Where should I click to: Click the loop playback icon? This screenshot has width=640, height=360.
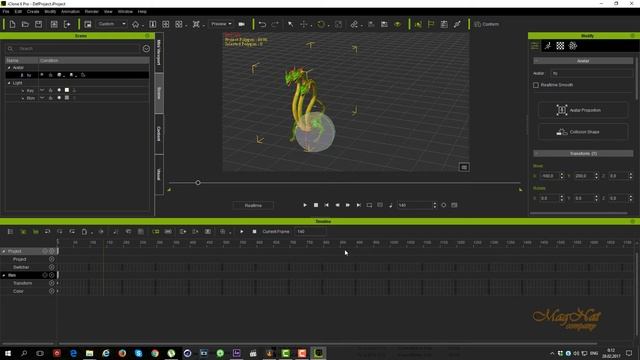[369, 205]
